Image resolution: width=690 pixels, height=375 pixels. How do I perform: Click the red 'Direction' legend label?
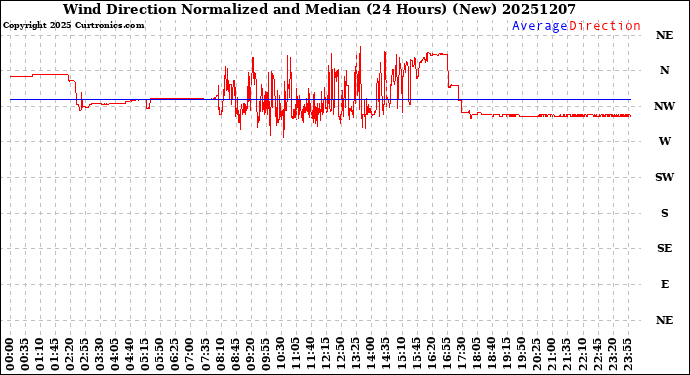pyautogui.click(x=605, y=26)
